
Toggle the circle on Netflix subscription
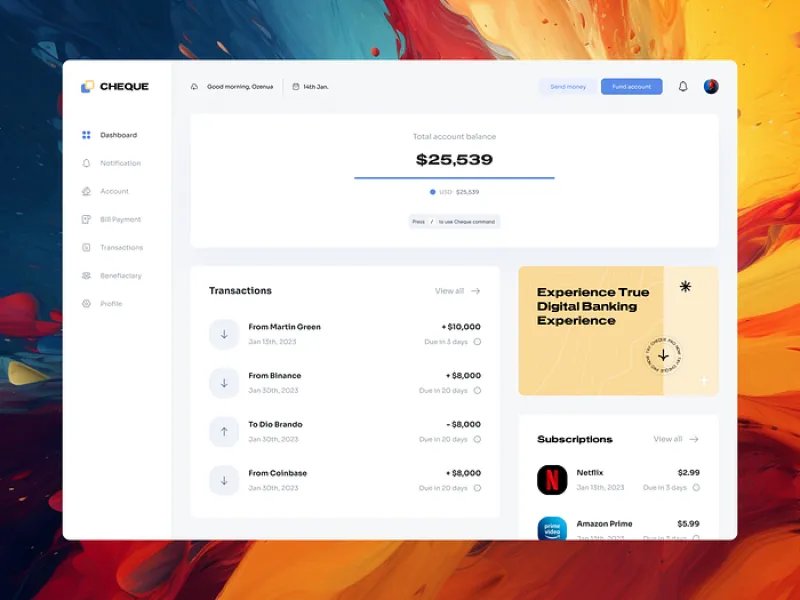[696, 488]
